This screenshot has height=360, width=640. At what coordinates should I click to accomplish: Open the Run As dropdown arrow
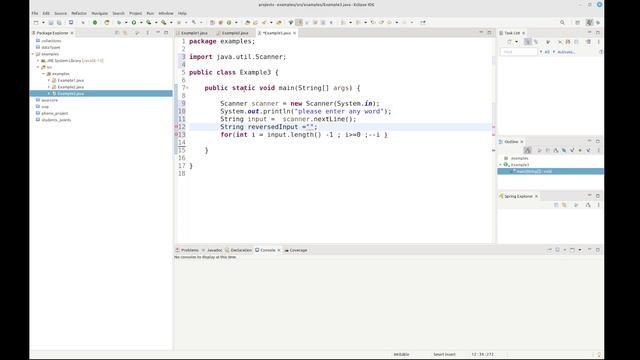[141, 22]
